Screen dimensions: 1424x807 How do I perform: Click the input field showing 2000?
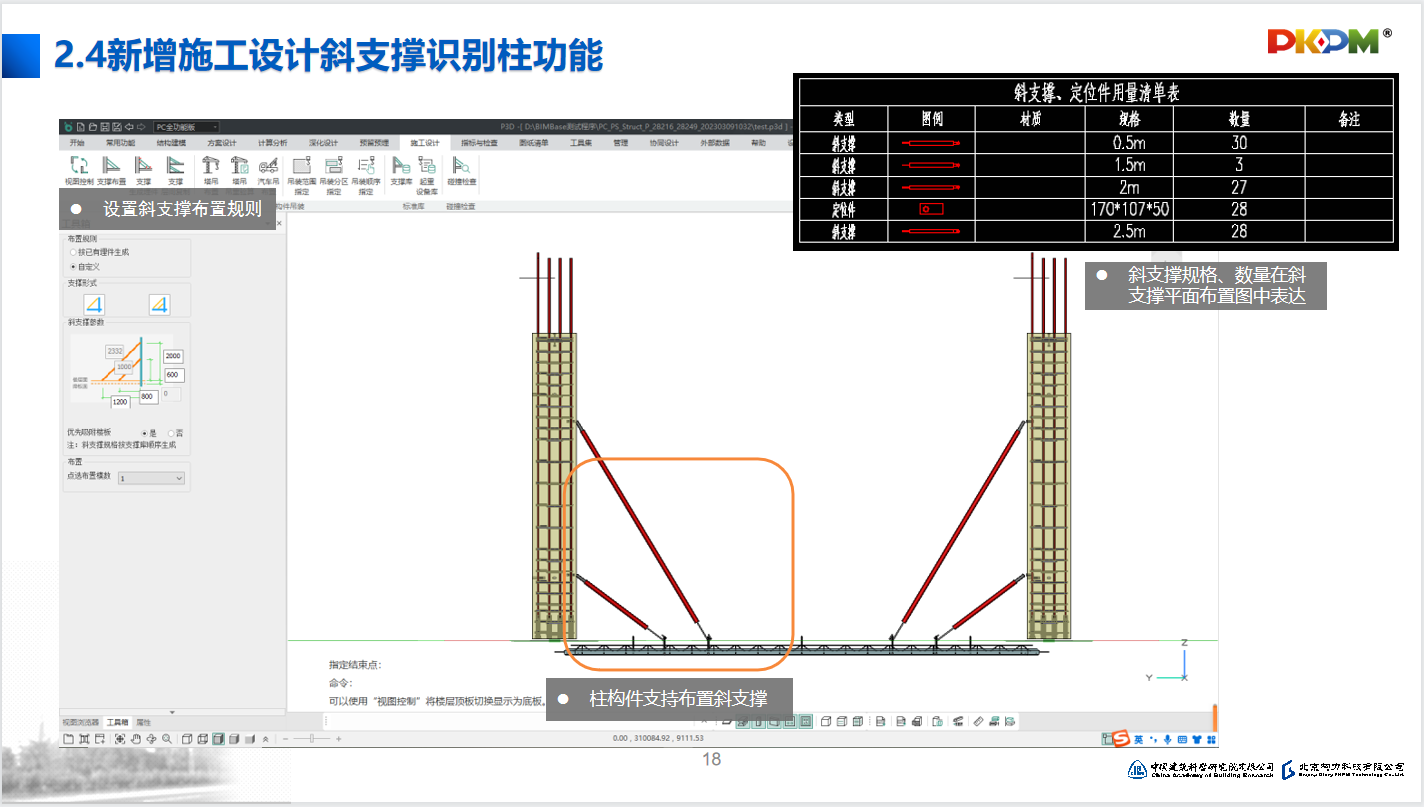pos(173,357)
